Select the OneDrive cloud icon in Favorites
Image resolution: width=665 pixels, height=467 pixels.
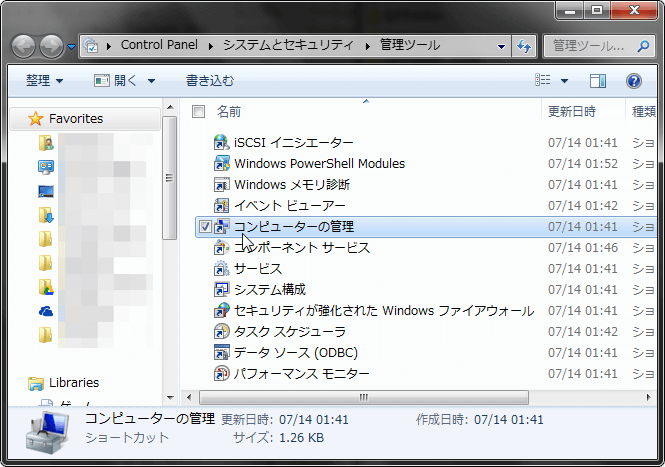point(46,312)
